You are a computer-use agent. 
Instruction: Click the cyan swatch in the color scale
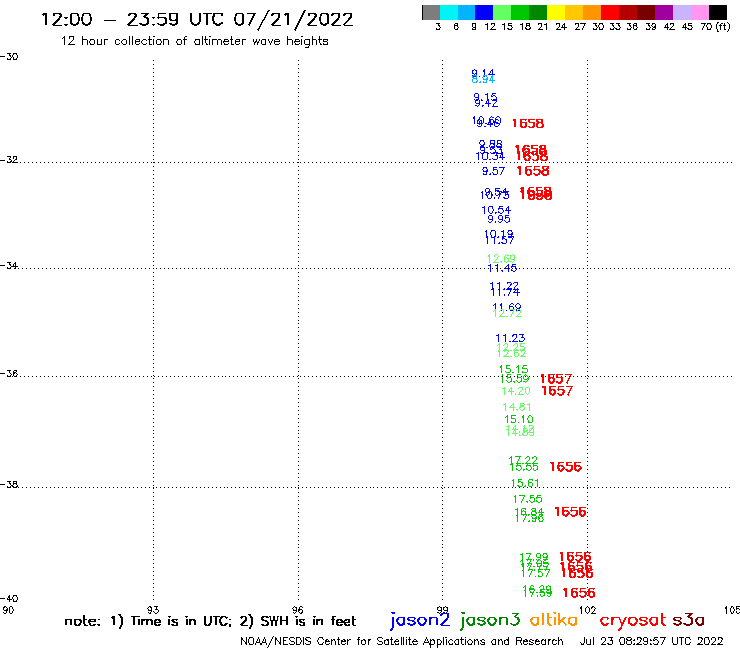tap(448, 12)
